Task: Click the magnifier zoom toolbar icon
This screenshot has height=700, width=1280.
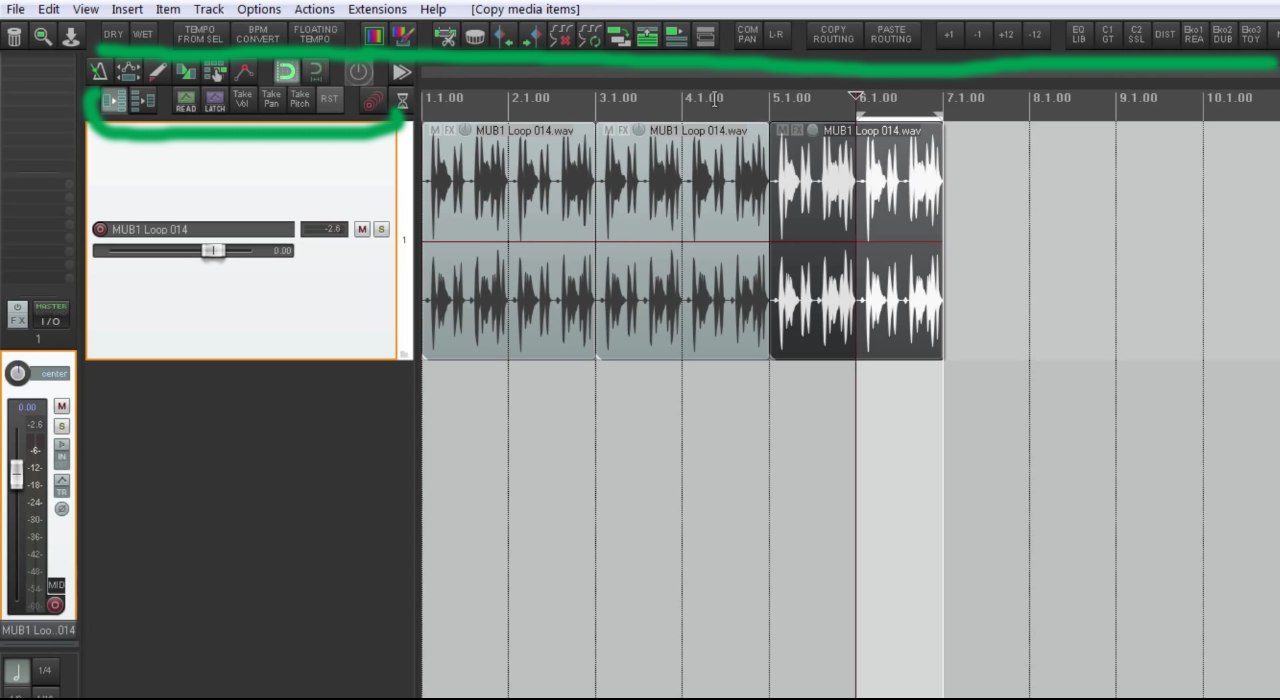Action: pyautogui.click(x=43, y=36)
